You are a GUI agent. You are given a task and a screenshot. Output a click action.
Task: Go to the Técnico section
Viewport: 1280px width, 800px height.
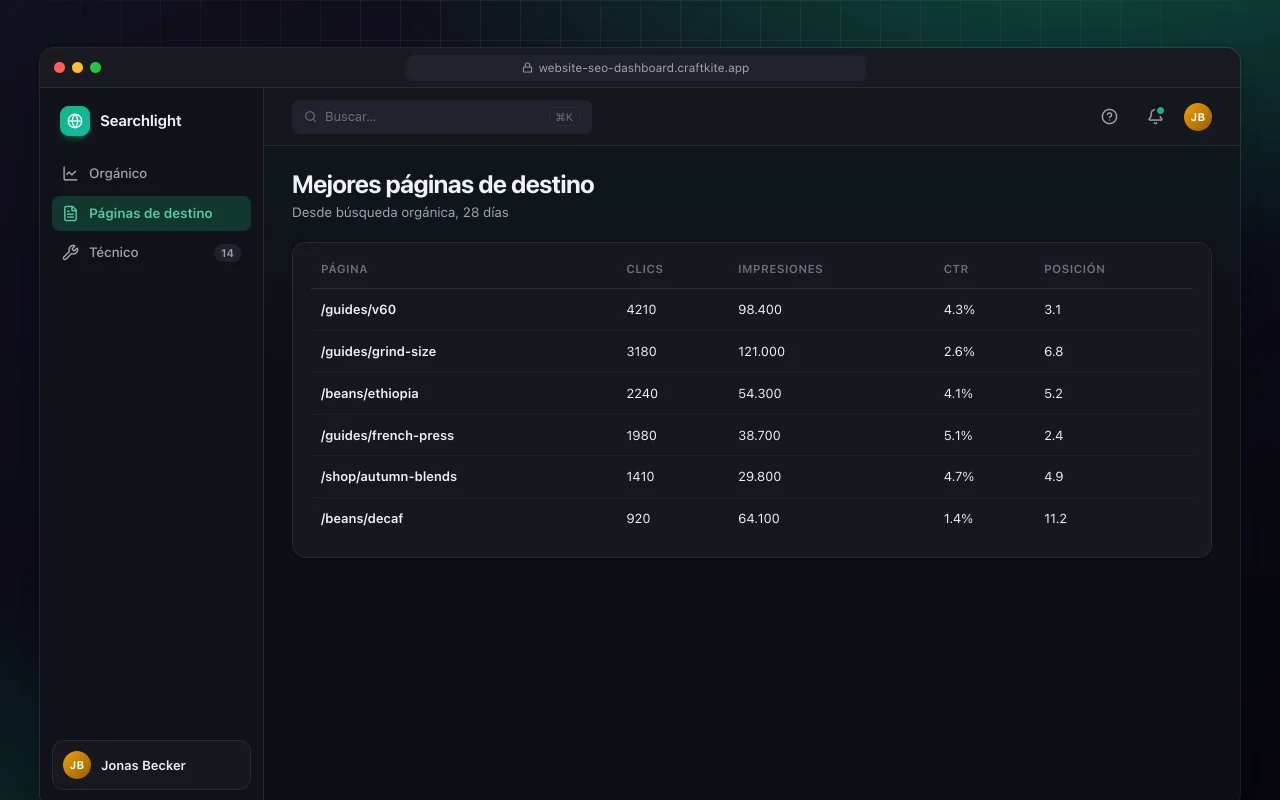[151, 252]
